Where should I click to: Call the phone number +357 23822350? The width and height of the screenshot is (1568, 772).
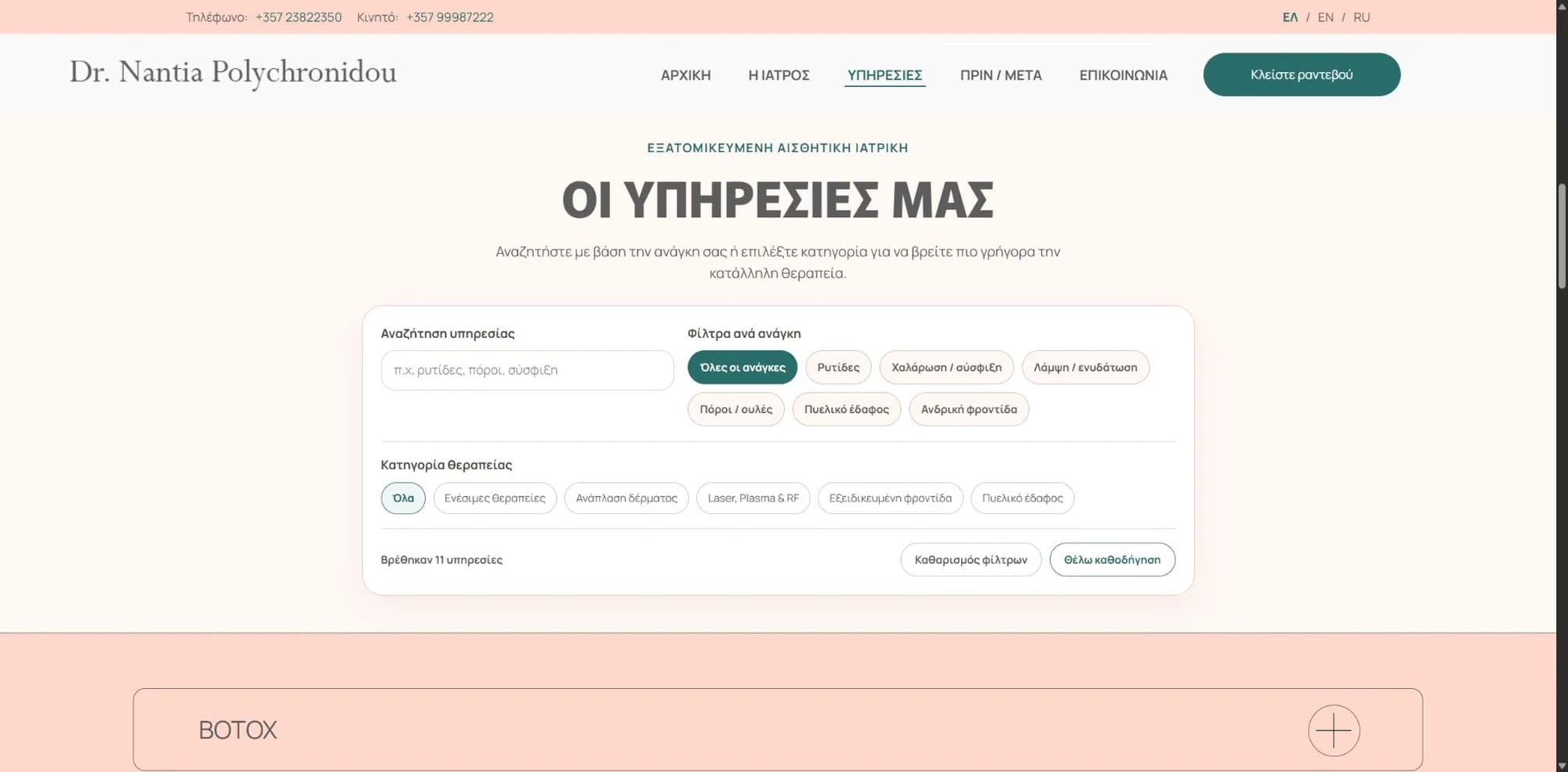coord(298,17)
